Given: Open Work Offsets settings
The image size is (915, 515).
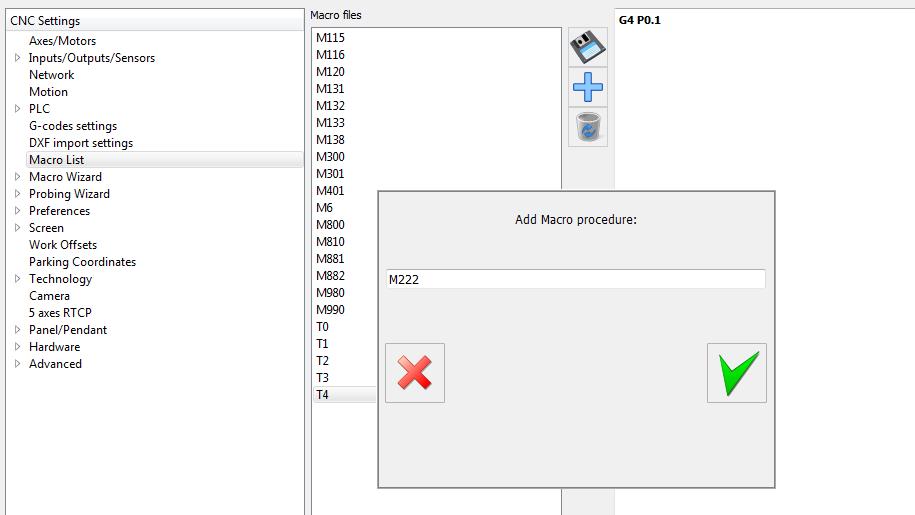Looking at the screenshot, I should tap(63, 245).
